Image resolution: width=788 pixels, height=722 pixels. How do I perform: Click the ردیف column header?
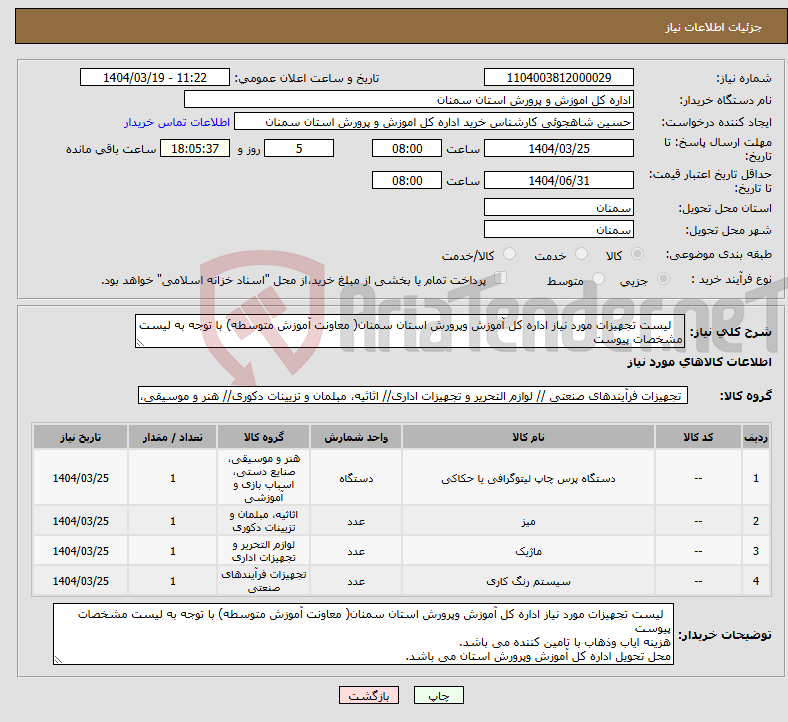755,437
